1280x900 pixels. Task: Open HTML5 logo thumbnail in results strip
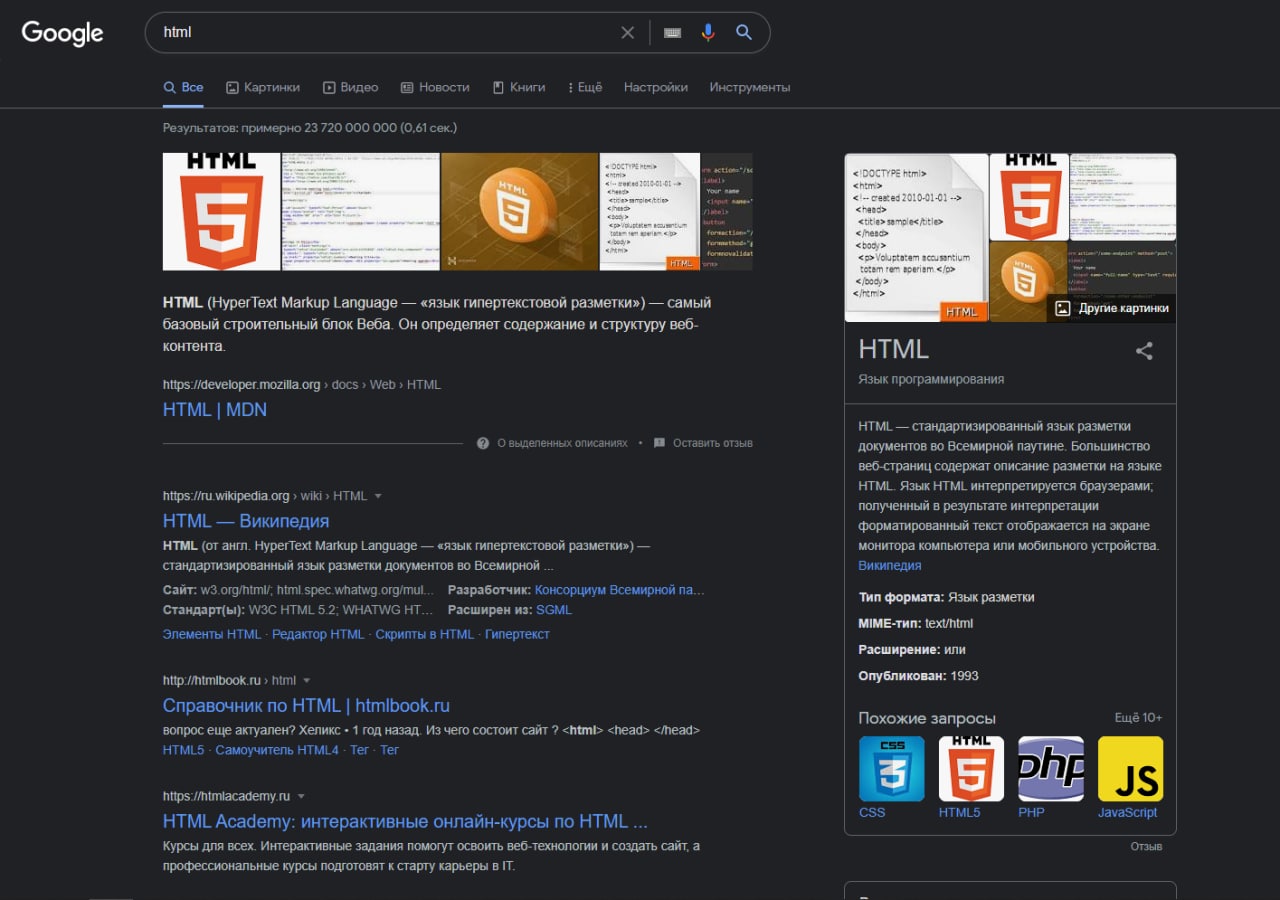221,211
